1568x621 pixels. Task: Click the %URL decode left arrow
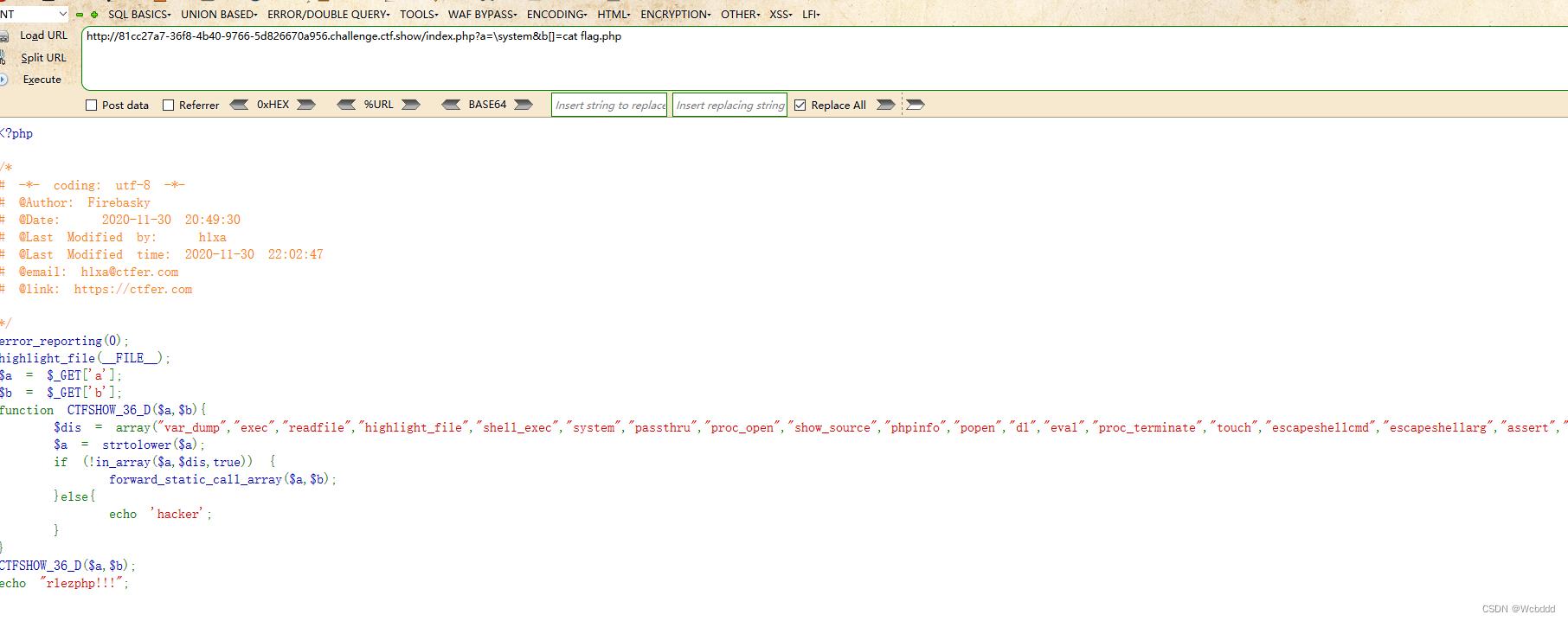pos(346,105)
